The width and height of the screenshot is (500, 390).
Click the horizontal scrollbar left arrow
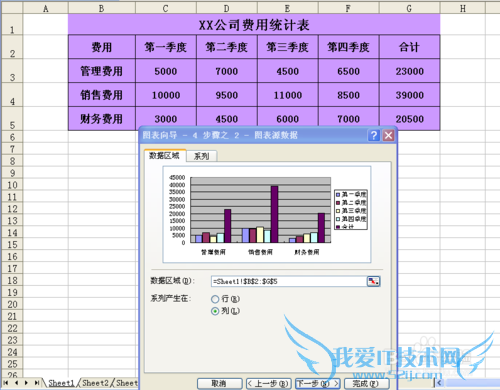coord(439,383)
